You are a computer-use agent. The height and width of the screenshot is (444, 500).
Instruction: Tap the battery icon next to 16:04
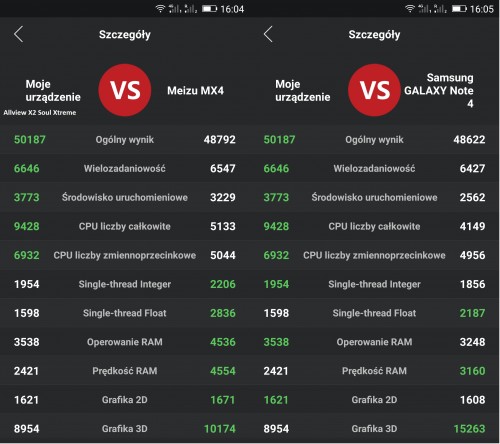pyautogui.click(x=209, y=9)
